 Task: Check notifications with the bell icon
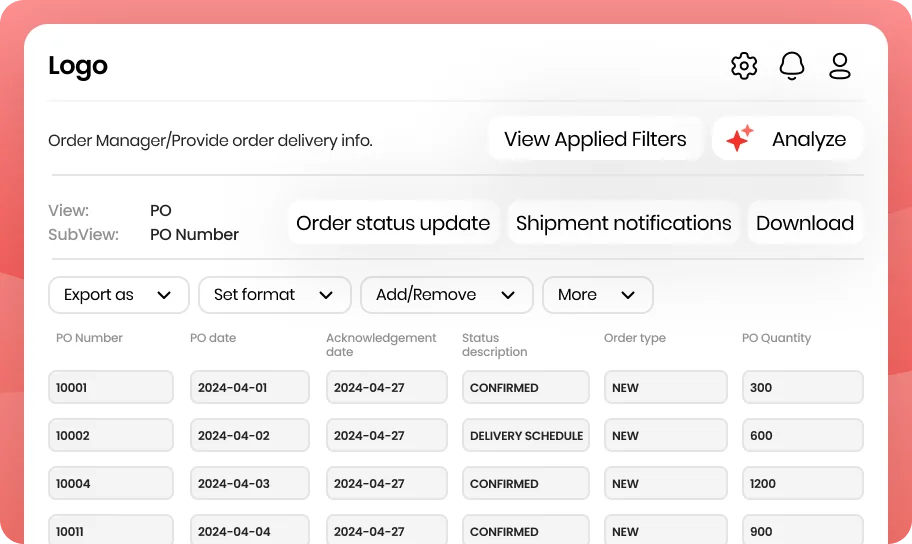pos(792,66)
